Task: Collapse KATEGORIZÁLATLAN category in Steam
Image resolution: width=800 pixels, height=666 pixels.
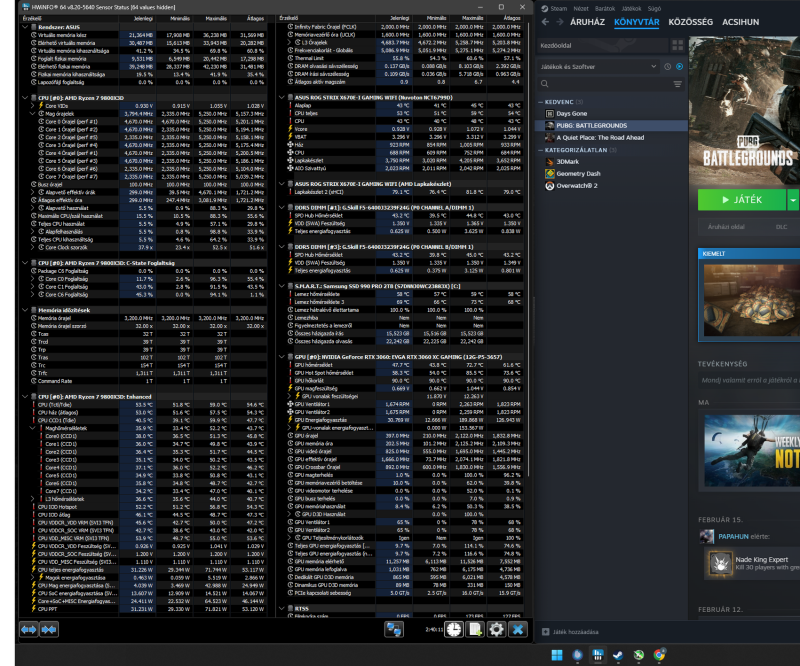Action: coord(541,150)
